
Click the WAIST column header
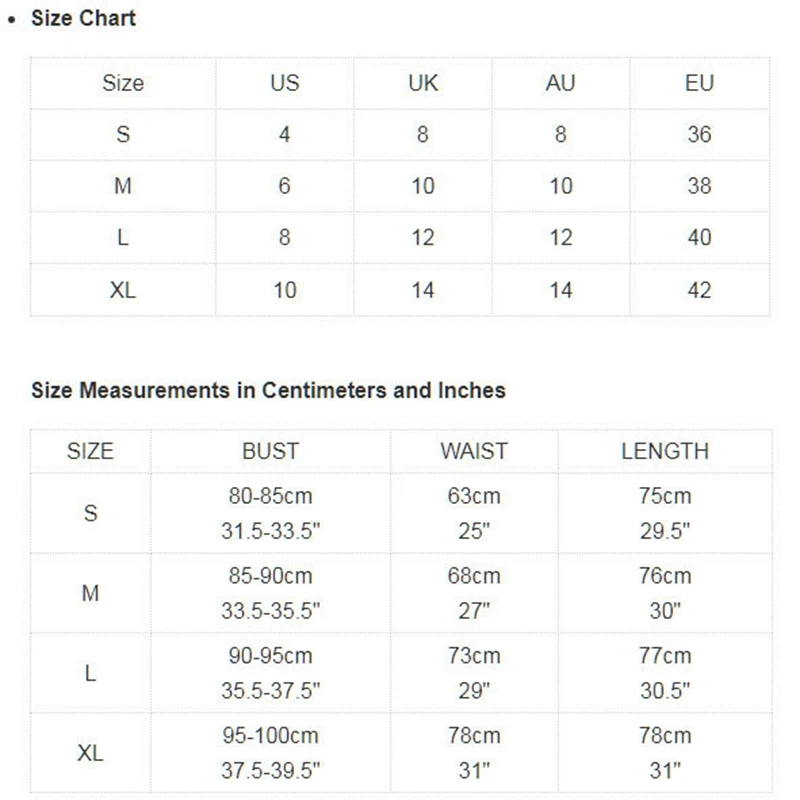[473, 451]
